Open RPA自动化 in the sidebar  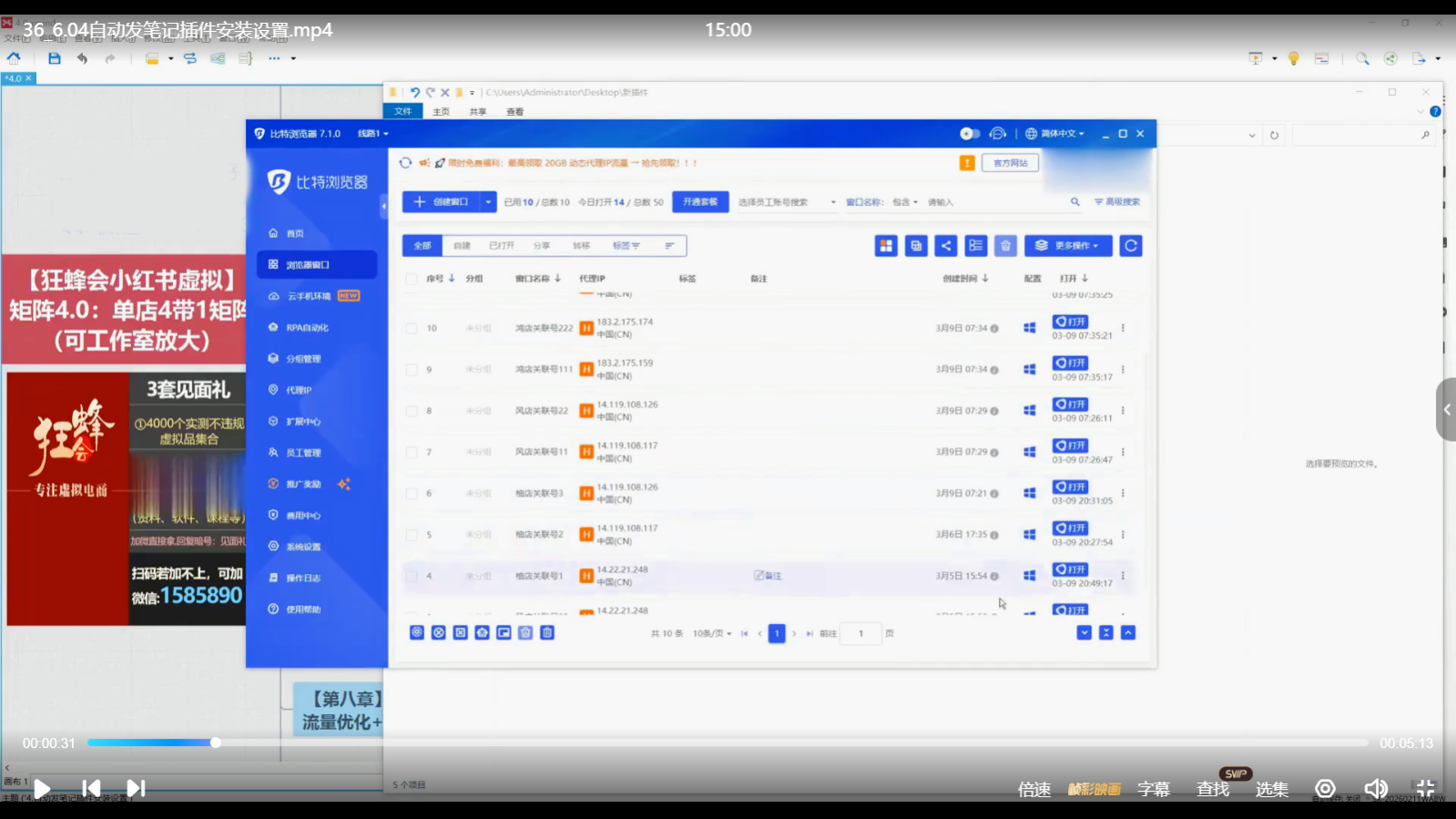click(307, 328)
